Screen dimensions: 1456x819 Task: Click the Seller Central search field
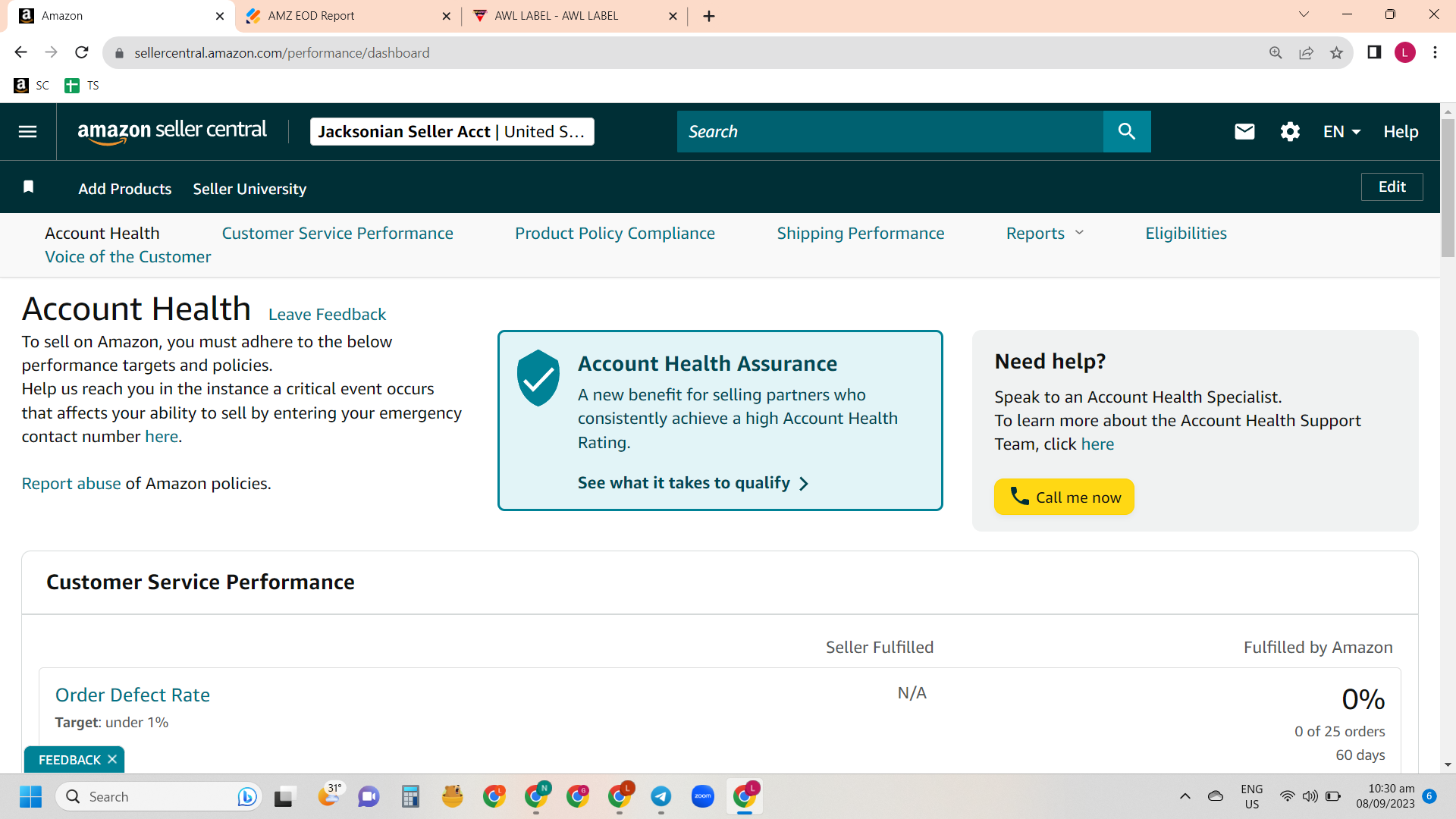tap(890, 132)
